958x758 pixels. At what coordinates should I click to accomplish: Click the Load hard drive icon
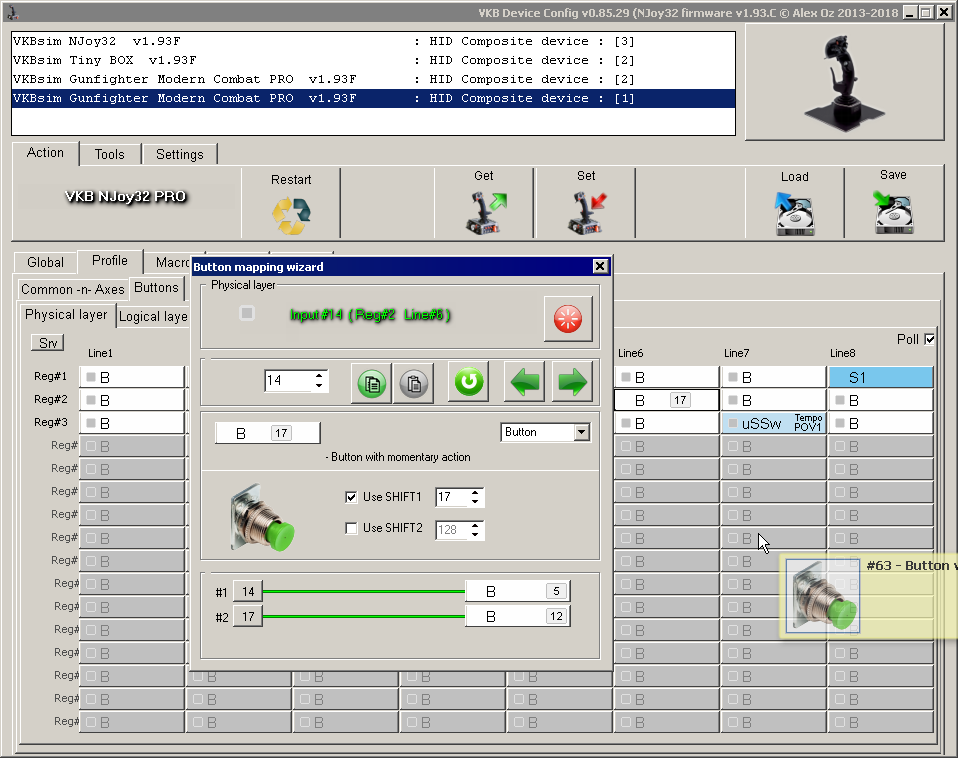coord(794,214)
